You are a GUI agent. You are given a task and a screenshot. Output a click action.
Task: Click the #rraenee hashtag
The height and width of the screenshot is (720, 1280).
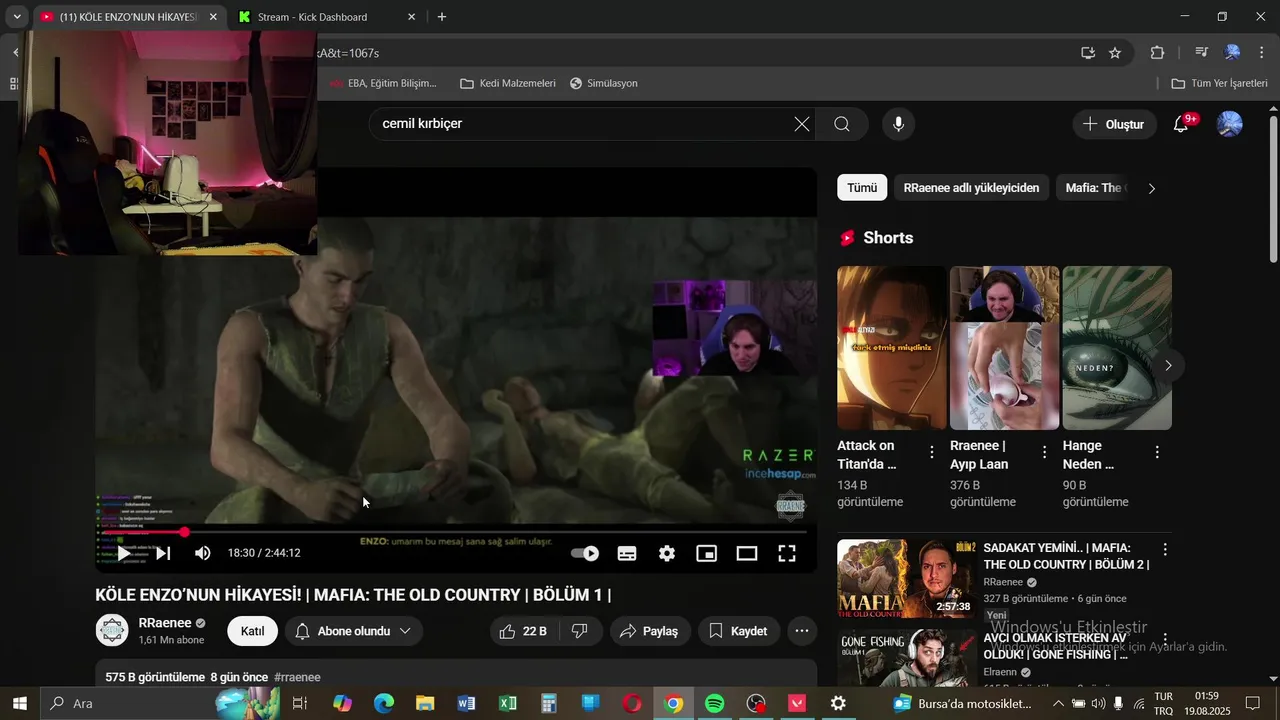pos(297,677)
